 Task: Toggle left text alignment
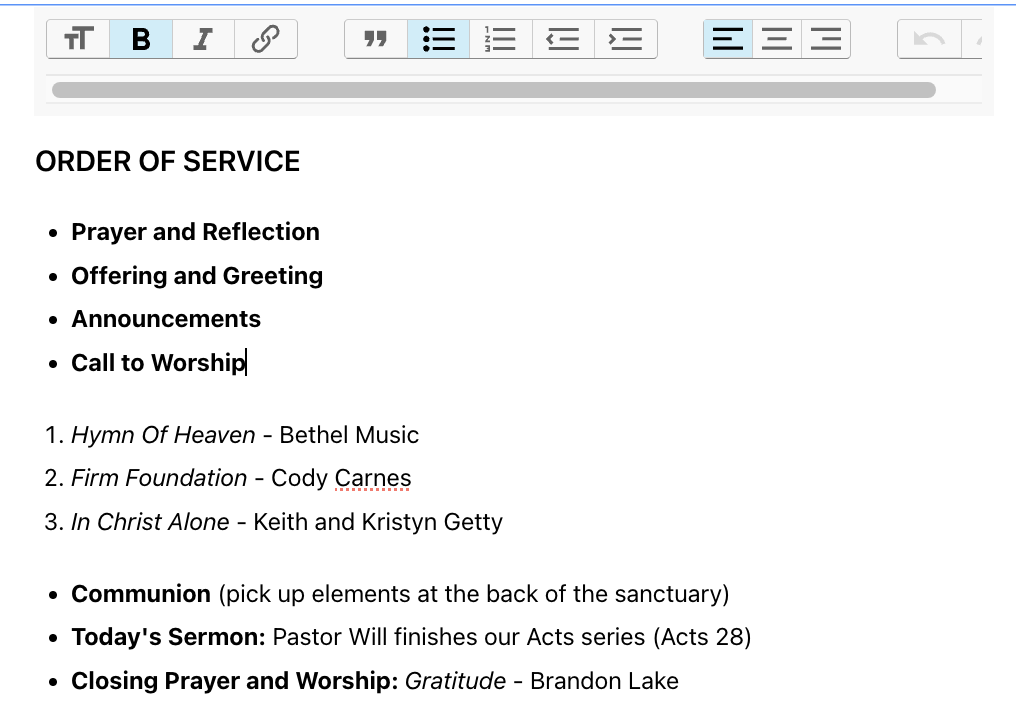(x=728, y=39)
